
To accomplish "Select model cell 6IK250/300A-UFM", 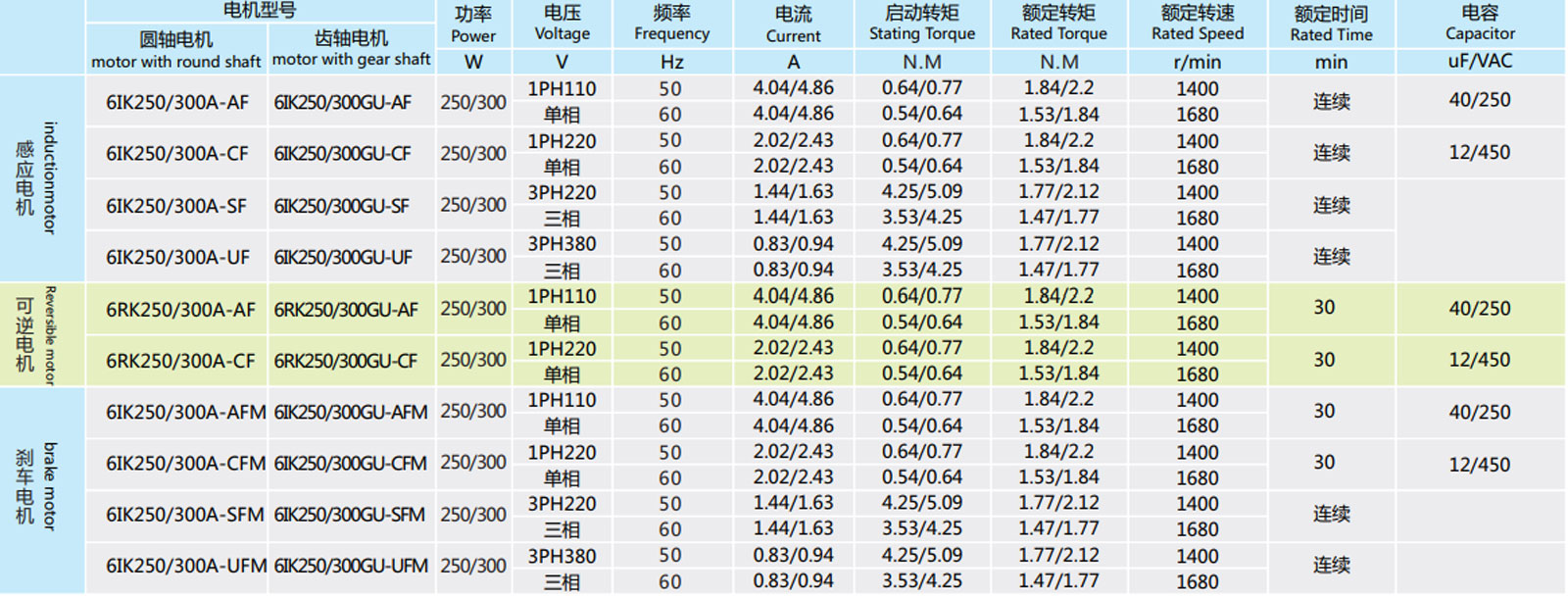I will tap(185, 567).
